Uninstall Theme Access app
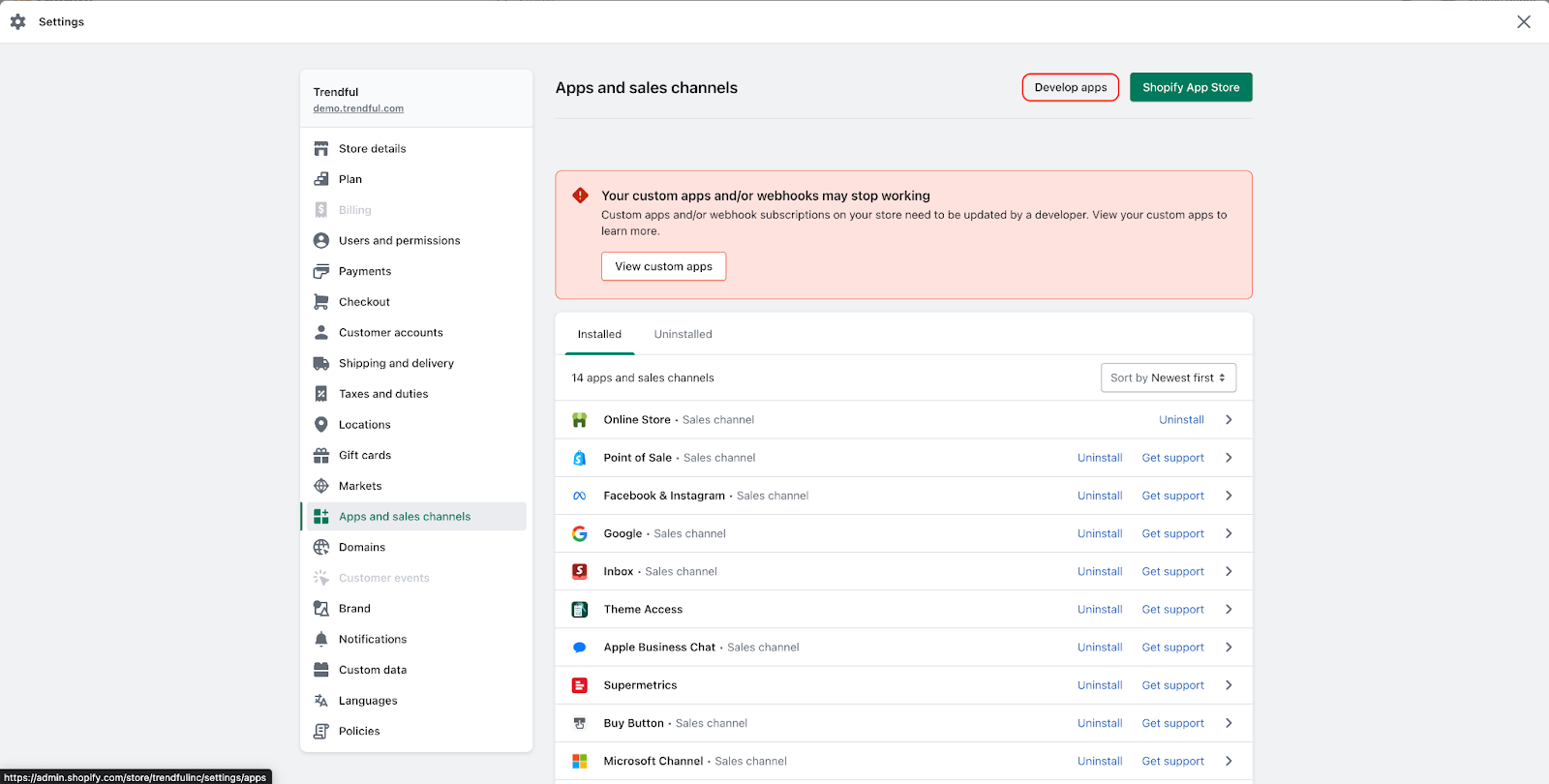 (x=1100, y=610)
